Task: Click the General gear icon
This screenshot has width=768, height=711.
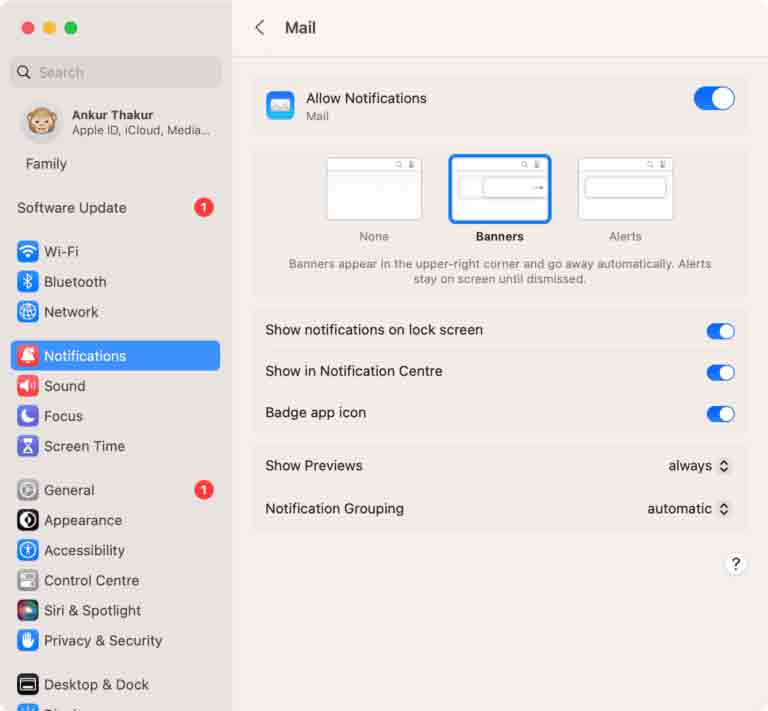Action: 28,490
